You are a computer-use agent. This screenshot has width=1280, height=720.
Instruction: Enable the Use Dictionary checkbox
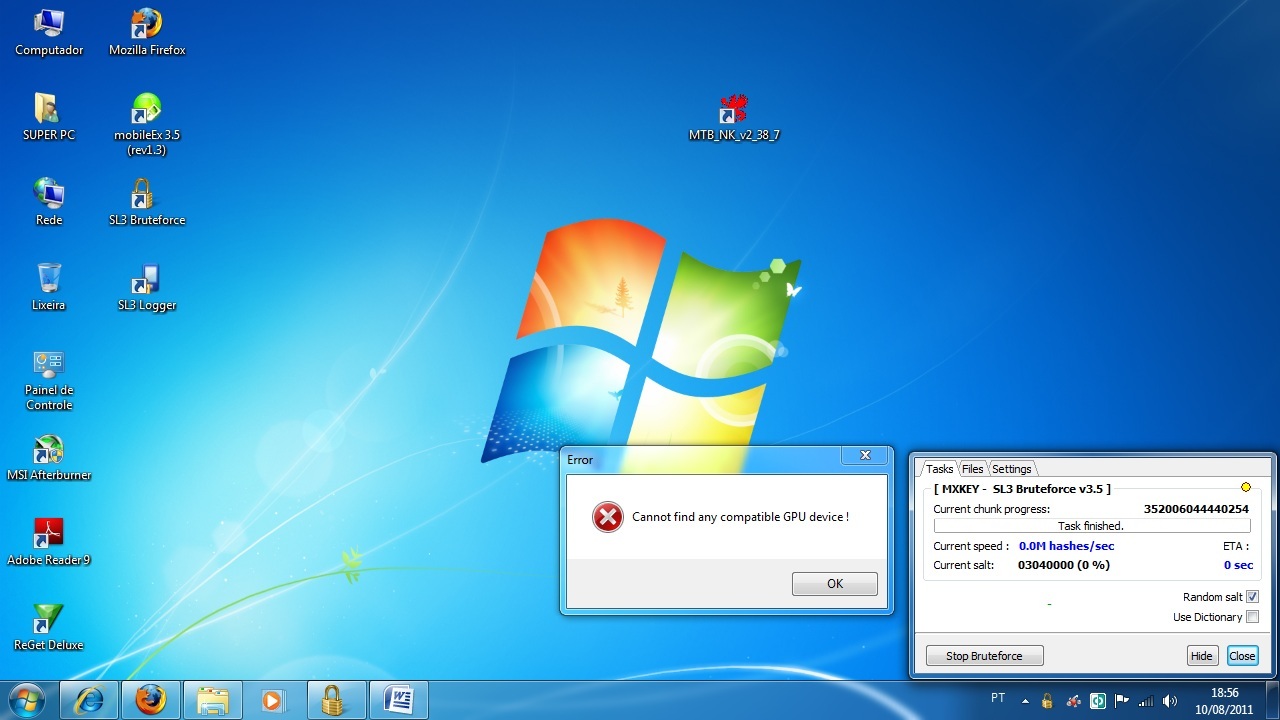tap(1252, 617)
